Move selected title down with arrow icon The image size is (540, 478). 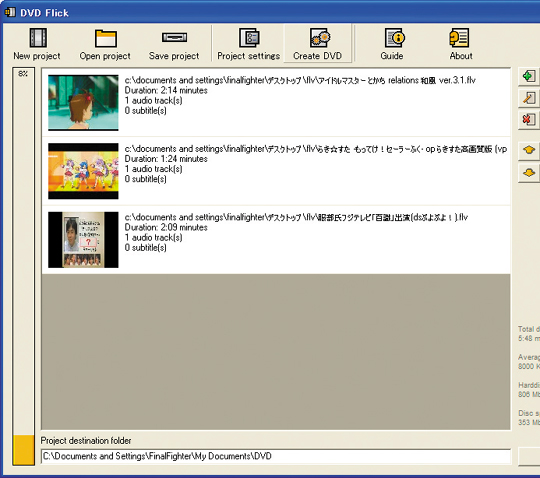529,173
